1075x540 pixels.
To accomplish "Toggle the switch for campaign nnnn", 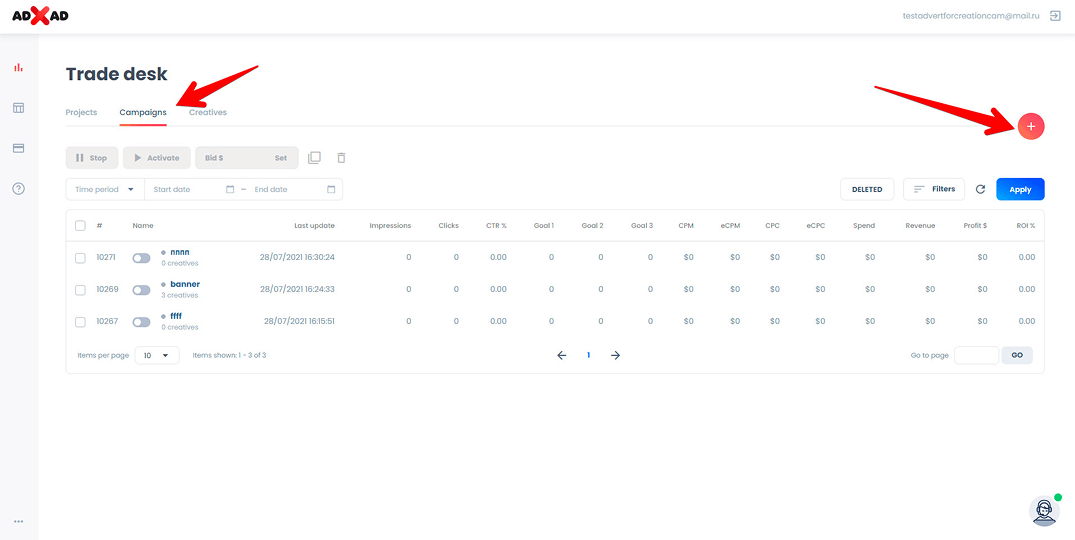I will click(x=141, y=258).
